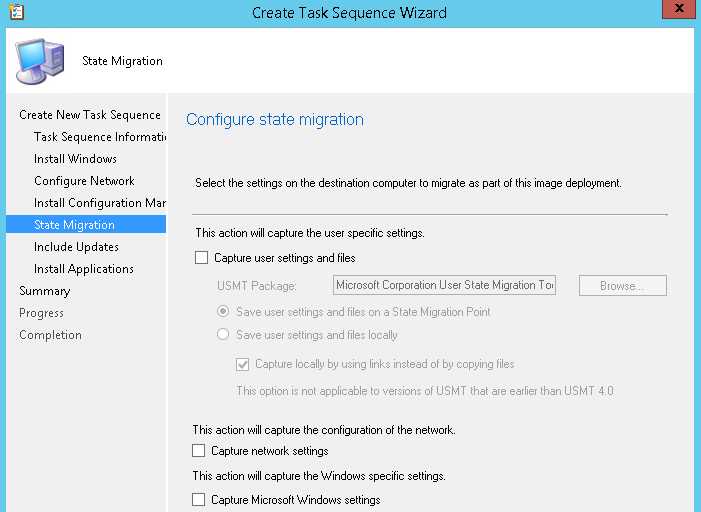Go to the Summary step
This screenshot has width=701, height=512.
tap(44, 291)
